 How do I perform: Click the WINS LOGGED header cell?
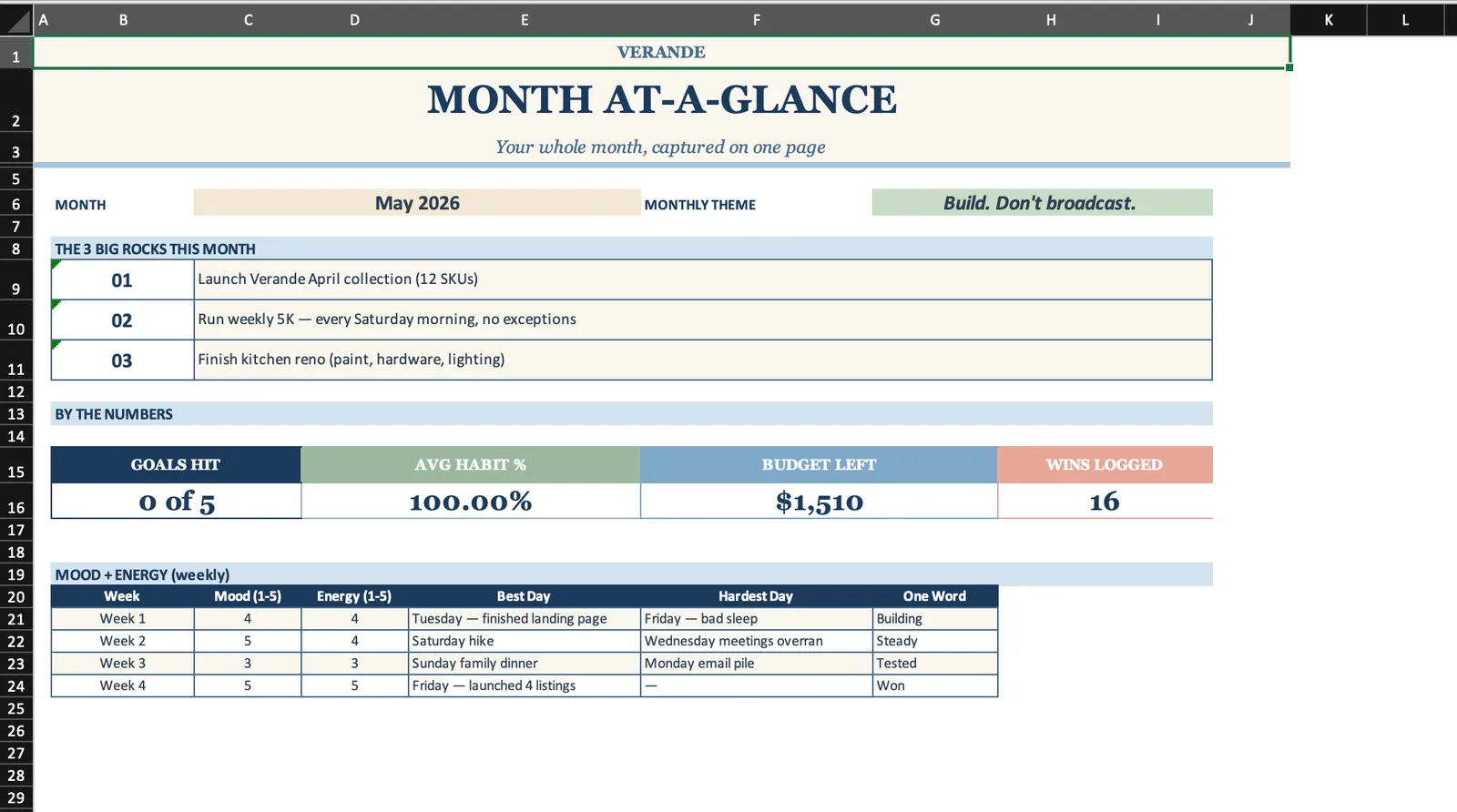coord(1105,464)
